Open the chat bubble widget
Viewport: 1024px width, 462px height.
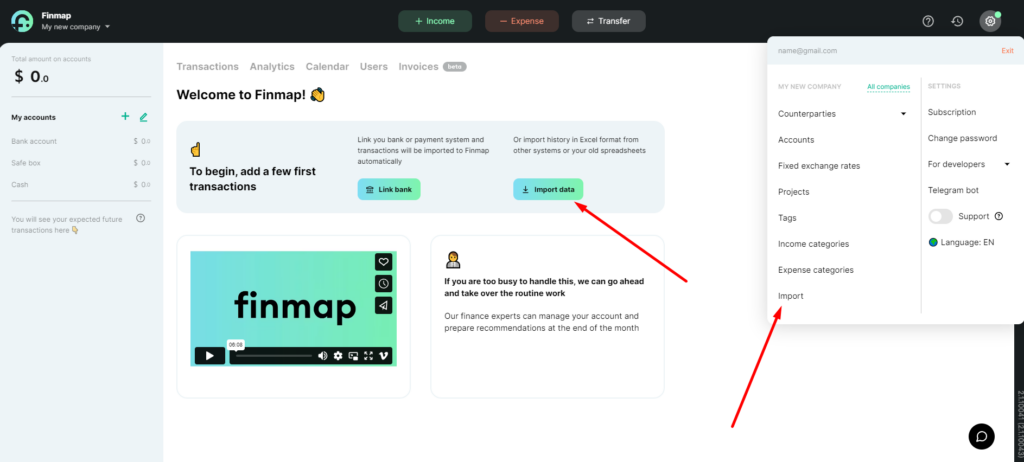(x=981, y=437)
